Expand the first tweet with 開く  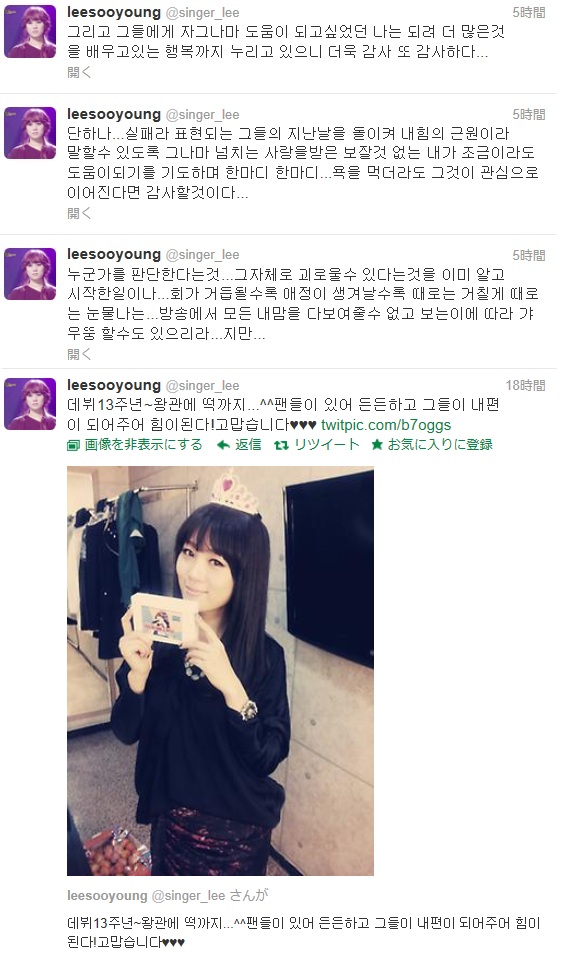79,72
